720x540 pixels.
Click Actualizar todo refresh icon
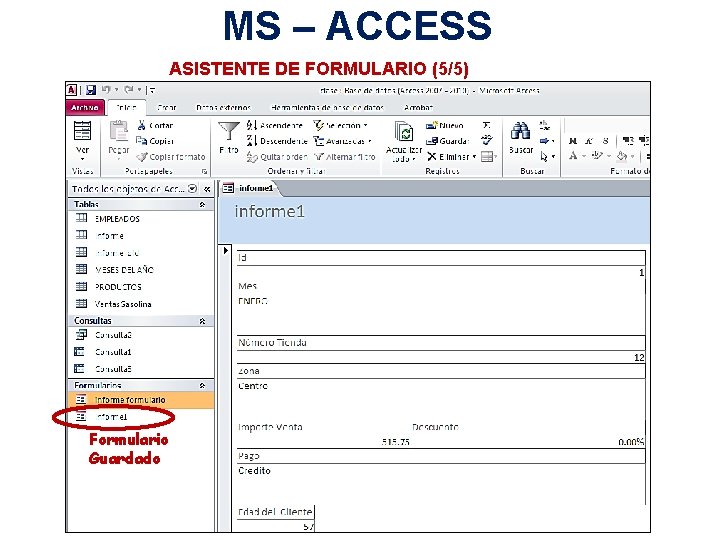(x=404, y=132)
